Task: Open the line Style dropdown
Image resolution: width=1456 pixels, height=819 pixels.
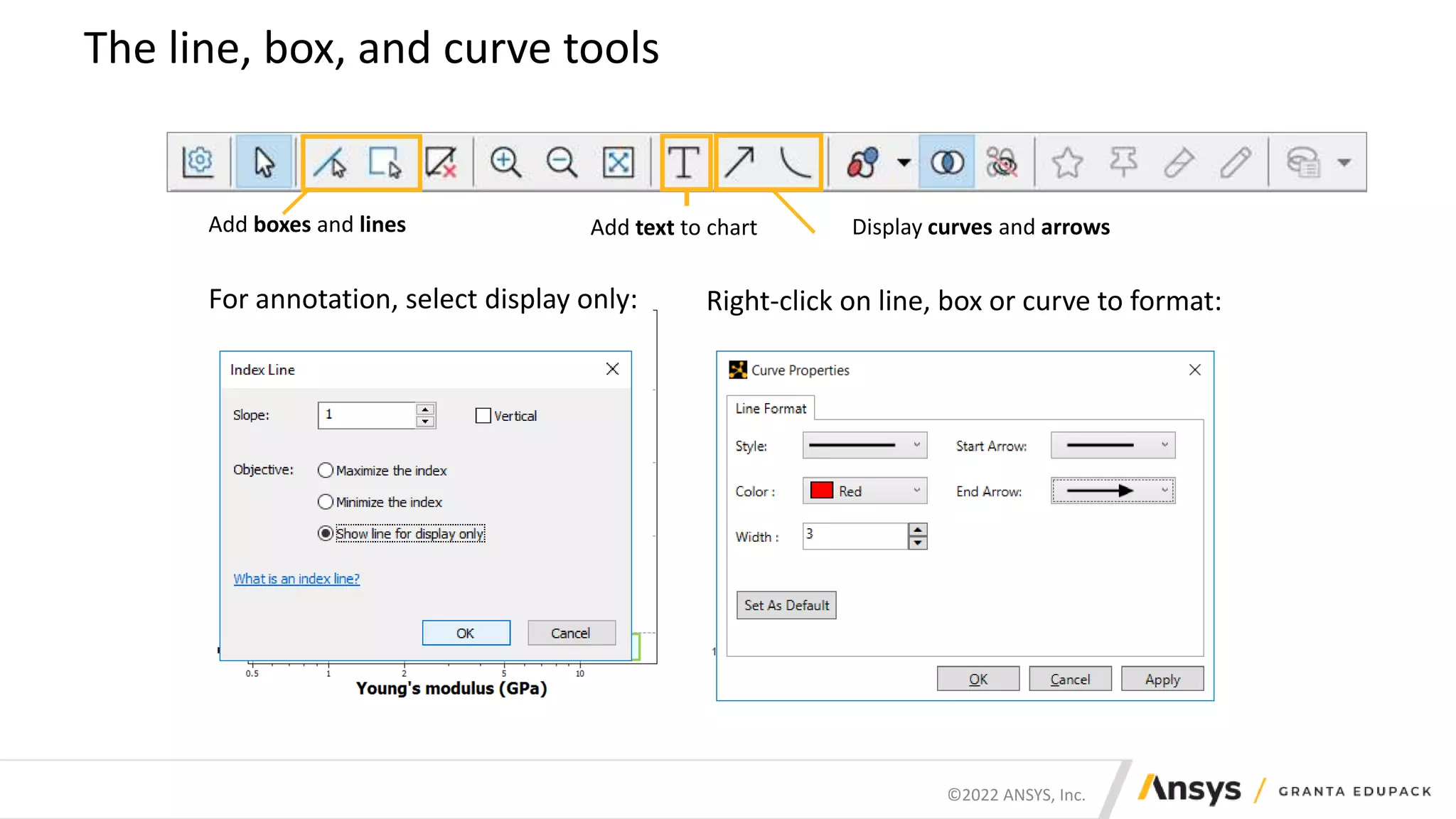Action: (x=864, y=446)
